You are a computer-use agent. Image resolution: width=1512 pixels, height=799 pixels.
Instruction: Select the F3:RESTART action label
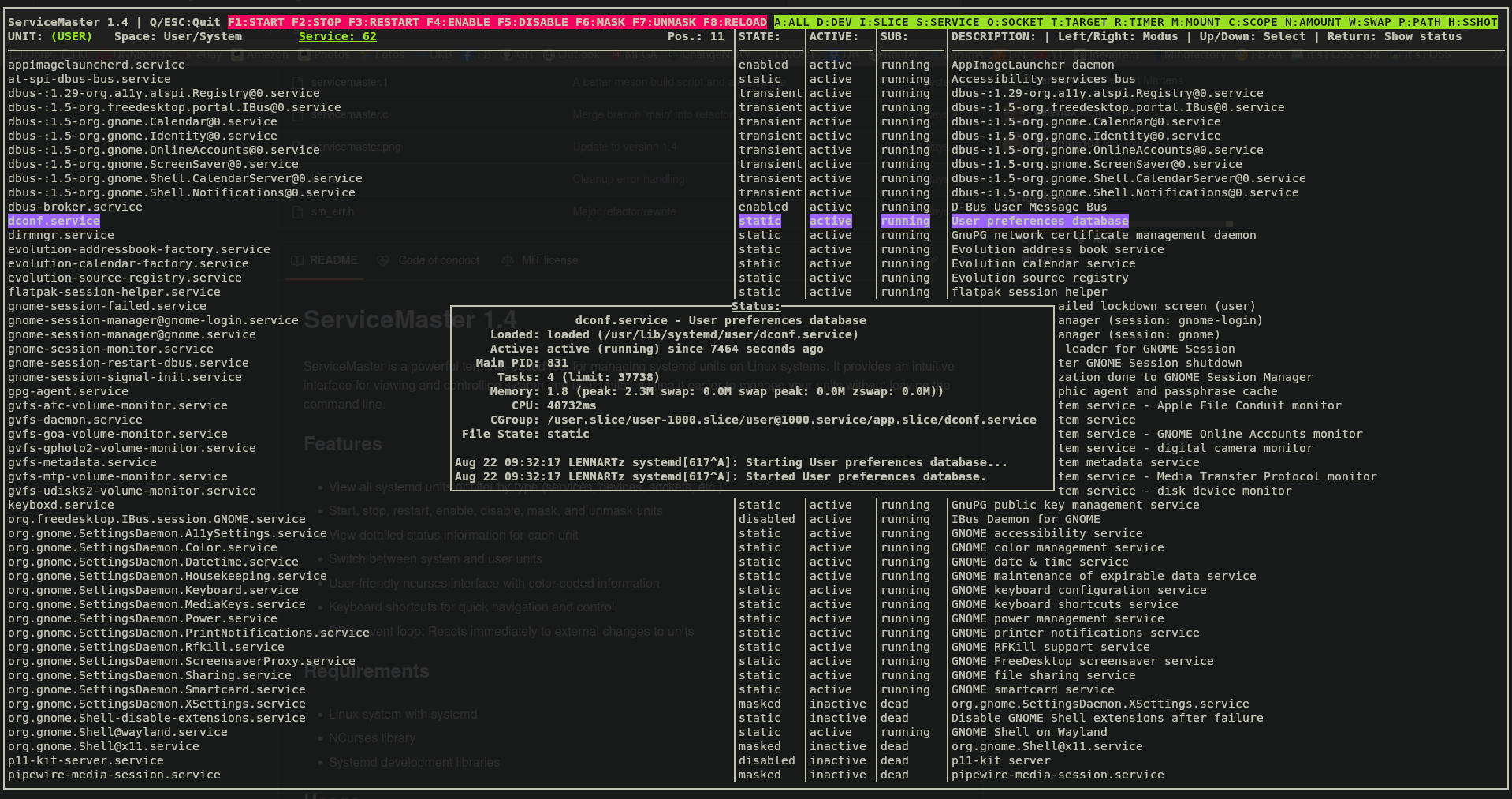pos(384,22)
